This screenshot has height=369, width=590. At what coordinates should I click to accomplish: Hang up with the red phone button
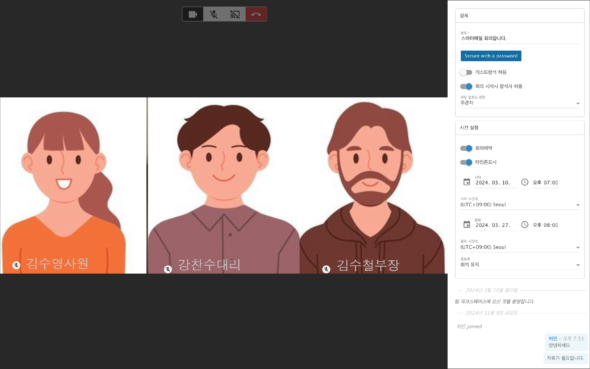[256, 14]
